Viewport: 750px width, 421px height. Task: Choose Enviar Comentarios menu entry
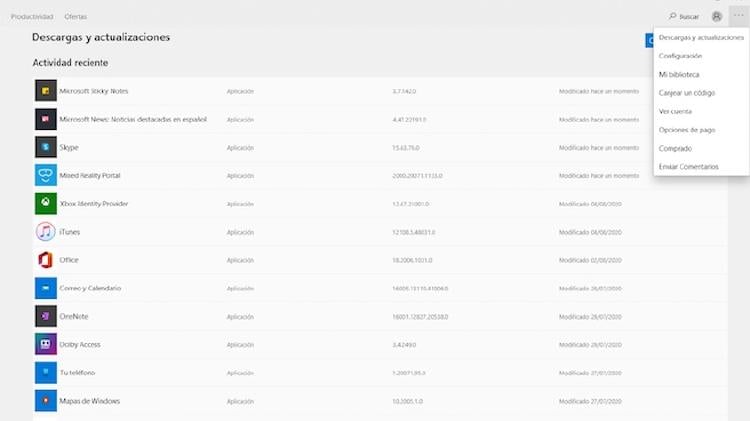pyautogui.click(x=701, y=167)
